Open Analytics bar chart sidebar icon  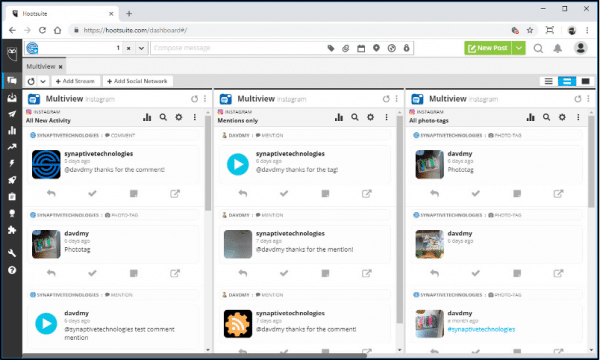click(x=12, y=130)
